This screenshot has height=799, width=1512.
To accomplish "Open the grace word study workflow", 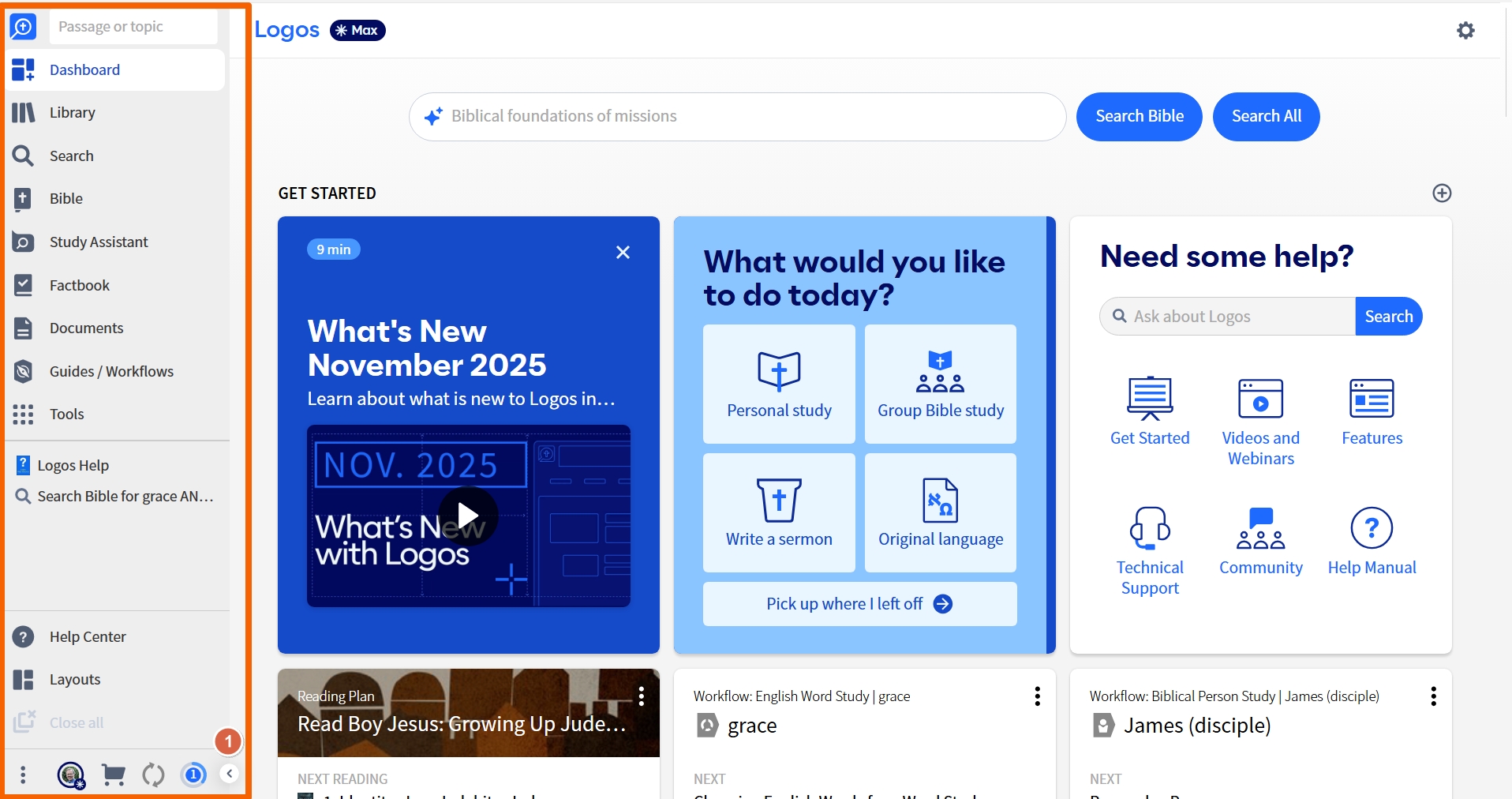I will (x=752, y=726).
